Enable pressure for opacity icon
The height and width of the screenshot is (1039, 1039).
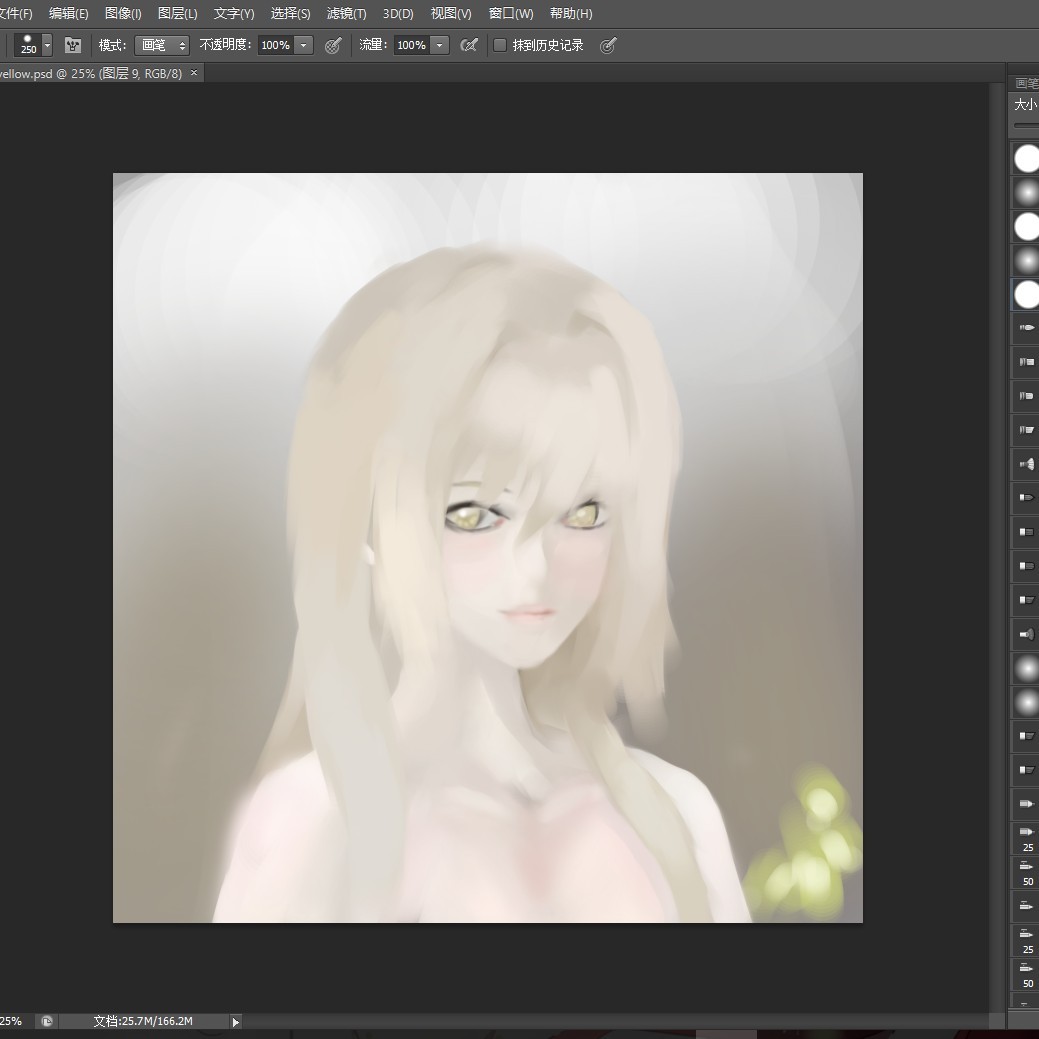point(334,45)
